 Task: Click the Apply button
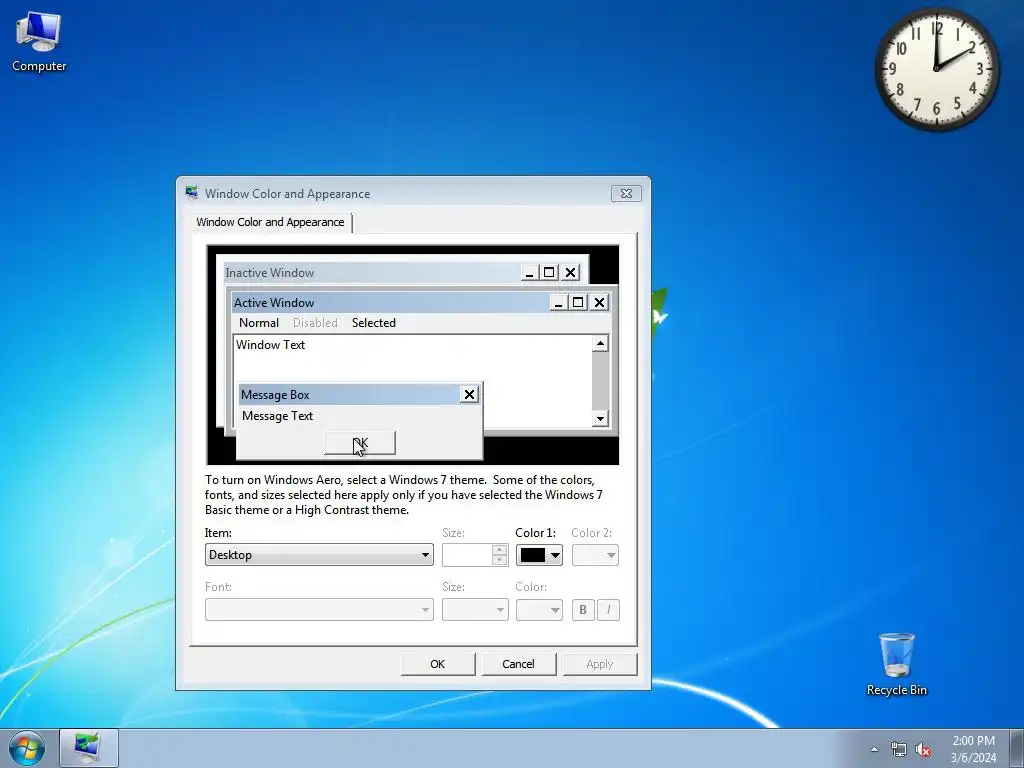[600, 664]
